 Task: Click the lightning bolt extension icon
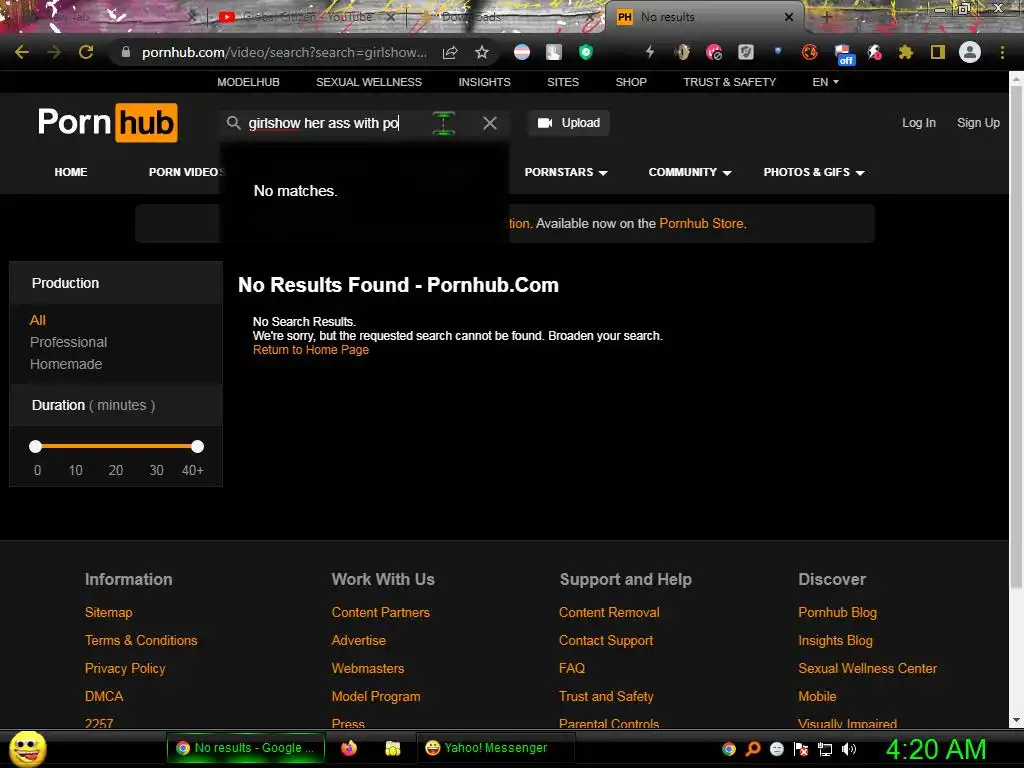650,52
